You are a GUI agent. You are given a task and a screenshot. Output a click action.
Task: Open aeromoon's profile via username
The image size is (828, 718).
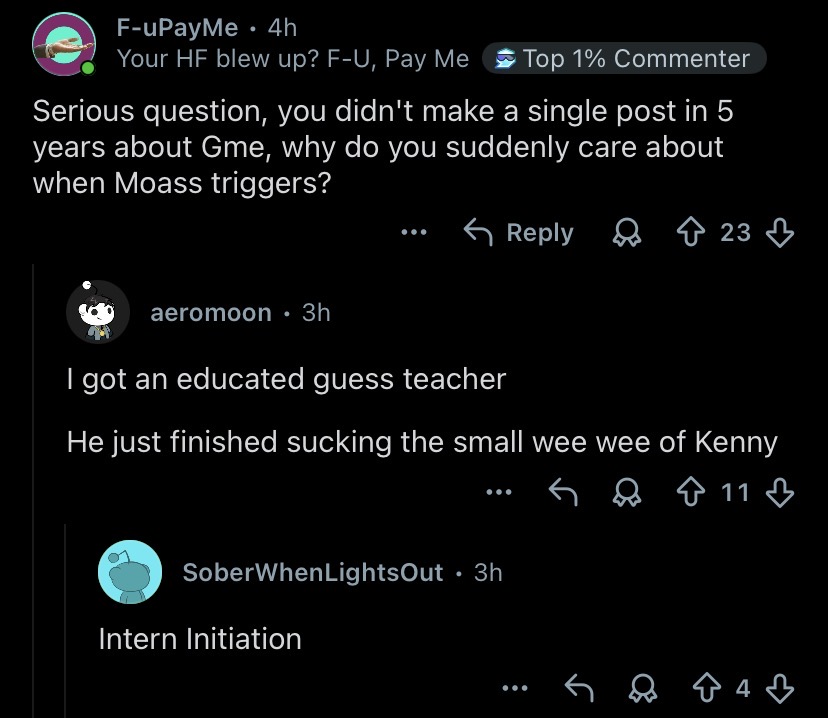coord(210,312)
